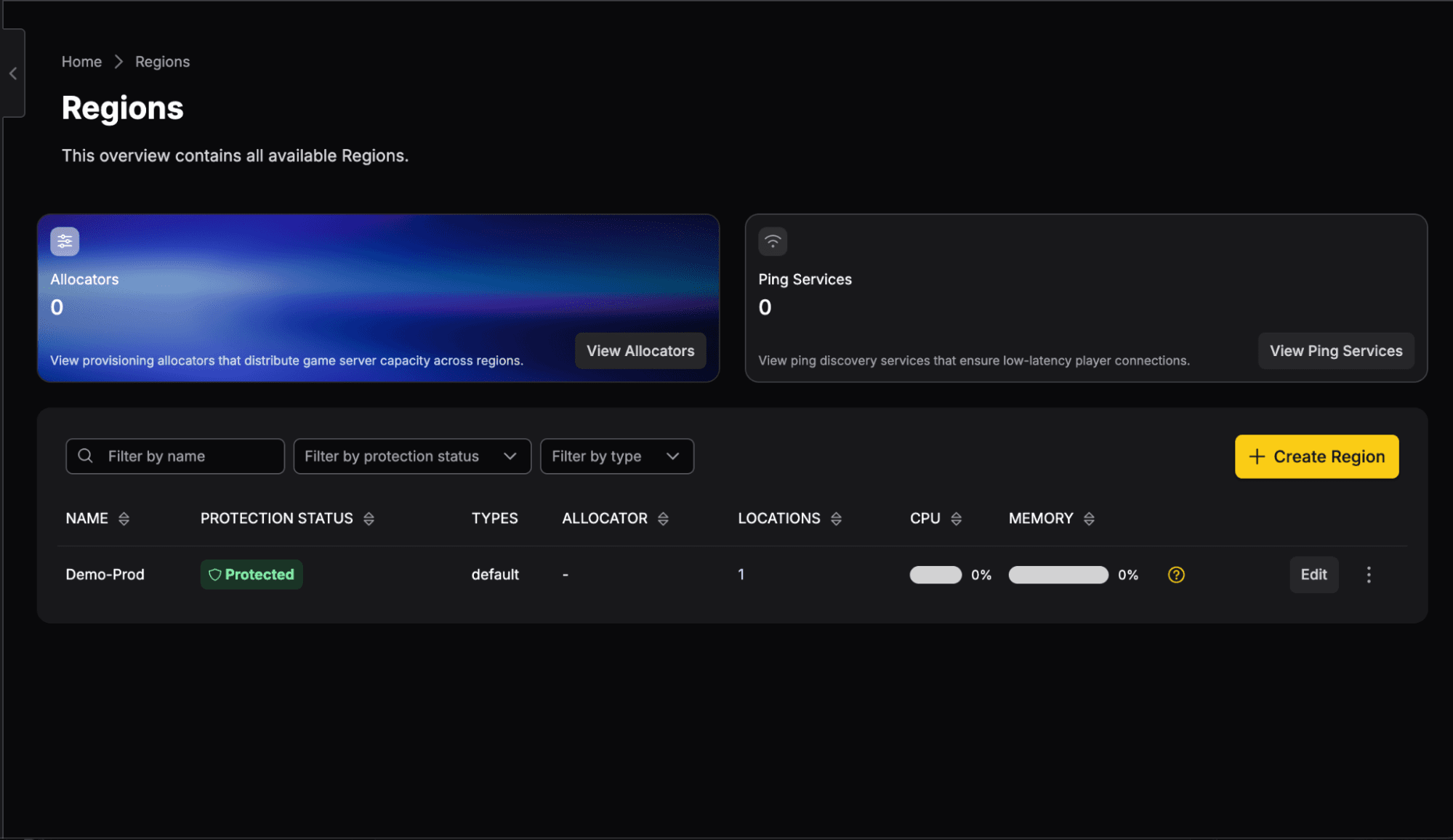Screen dimensions: 1453x840
Task: Collapse sidebar with the left chevron icon
Action: point(13,73)
